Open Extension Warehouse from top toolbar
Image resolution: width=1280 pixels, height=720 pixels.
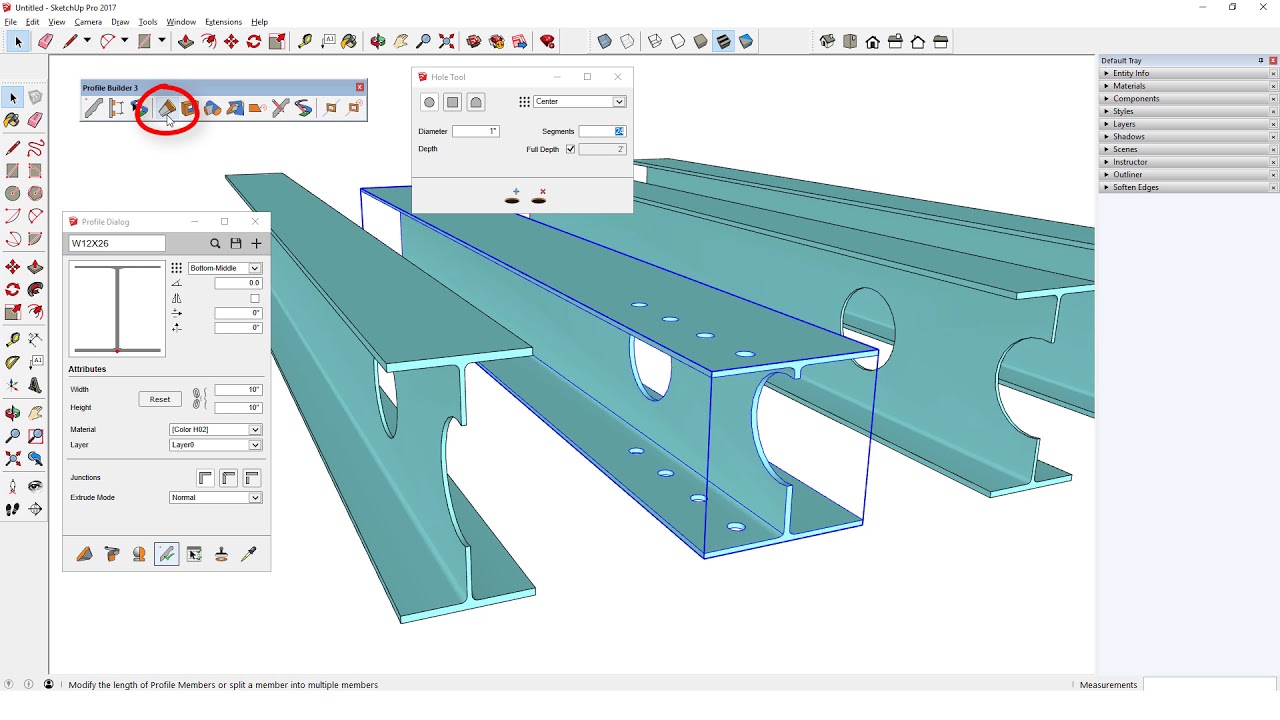click(497, 41)
